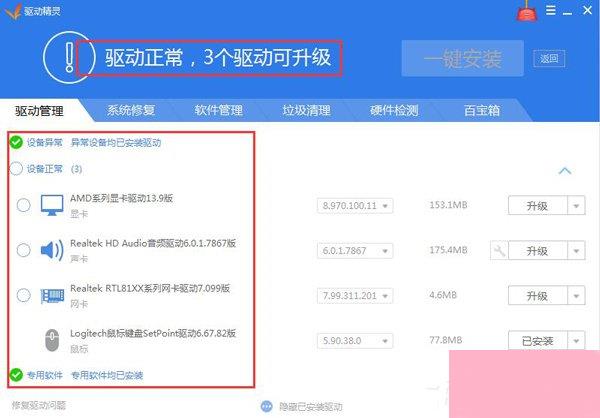The height and width of the screenshot is (418, 600).
Task: Open version dropdown 7.99.311.201
Action: point(355,296)
